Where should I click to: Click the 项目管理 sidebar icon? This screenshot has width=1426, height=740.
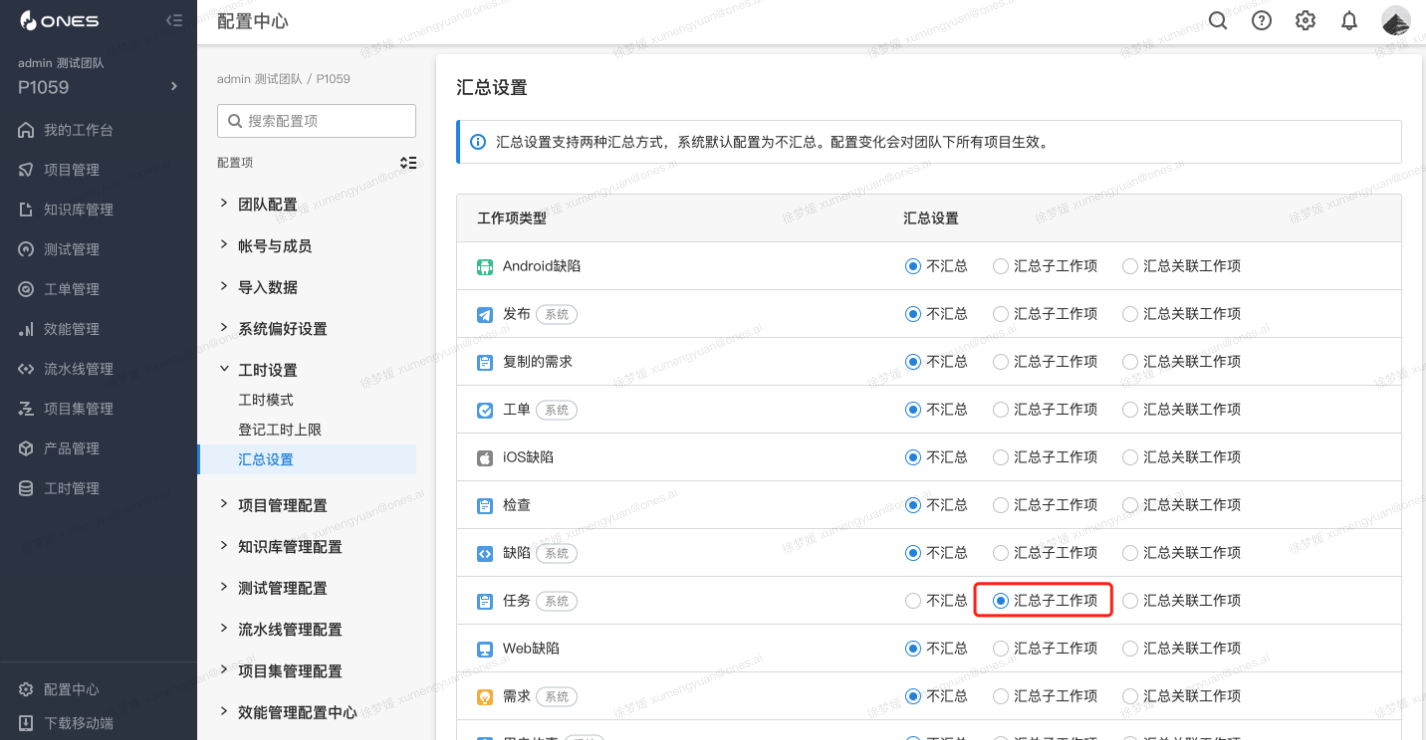(26, 170)
